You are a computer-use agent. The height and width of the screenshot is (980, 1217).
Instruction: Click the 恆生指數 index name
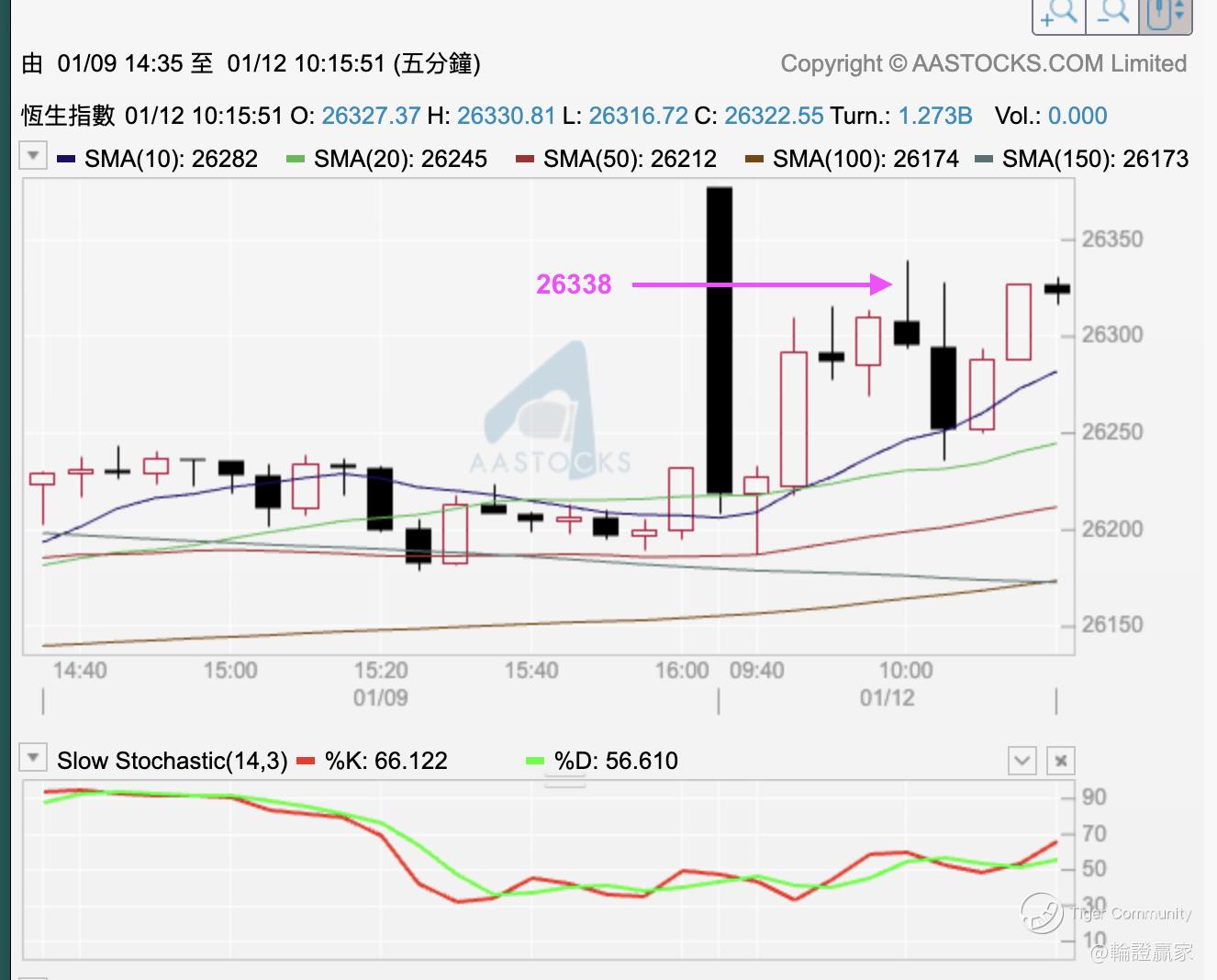(69, 116)
